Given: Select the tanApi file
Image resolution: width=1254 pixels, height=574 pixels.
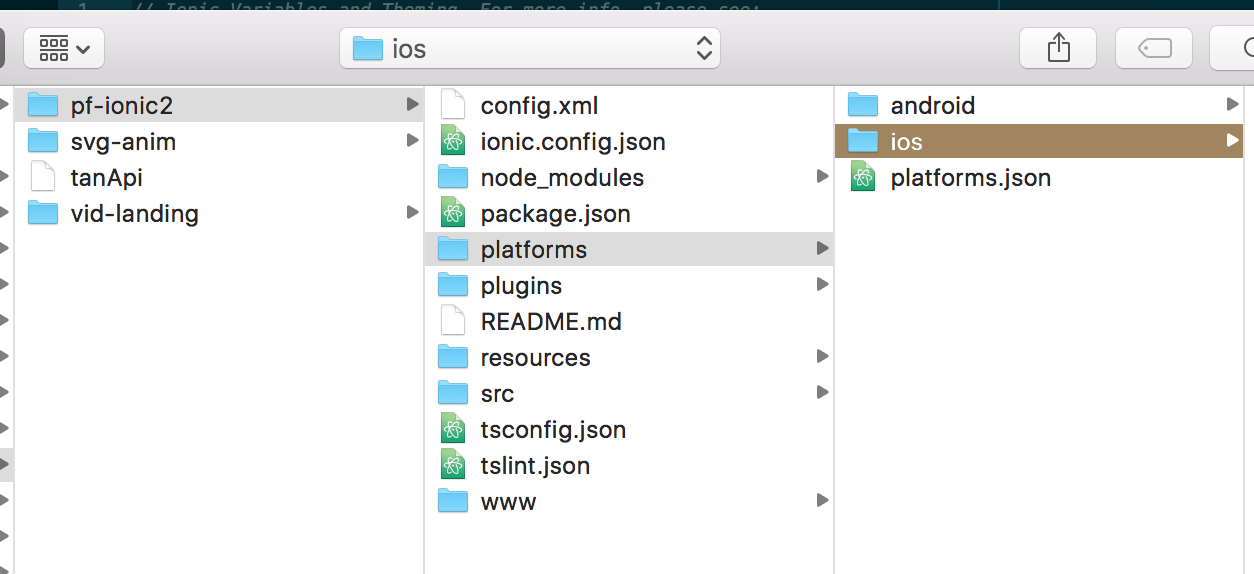Looking at the screenshot, I should click(106, 178).
